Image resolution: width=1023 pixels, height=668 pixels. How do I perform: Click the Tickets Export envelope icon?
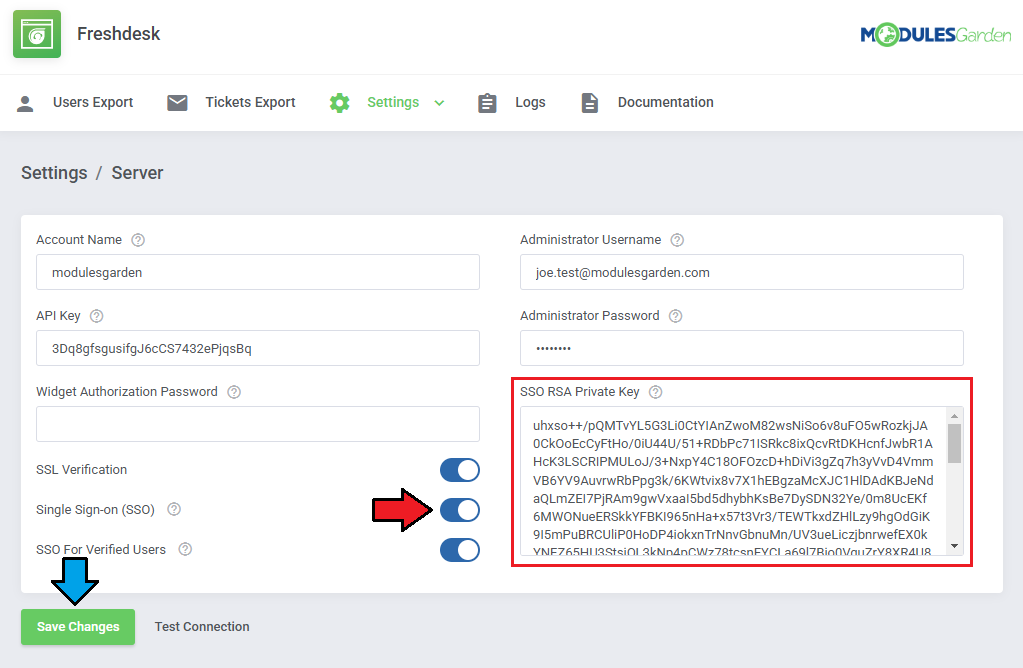click(177, 102)
